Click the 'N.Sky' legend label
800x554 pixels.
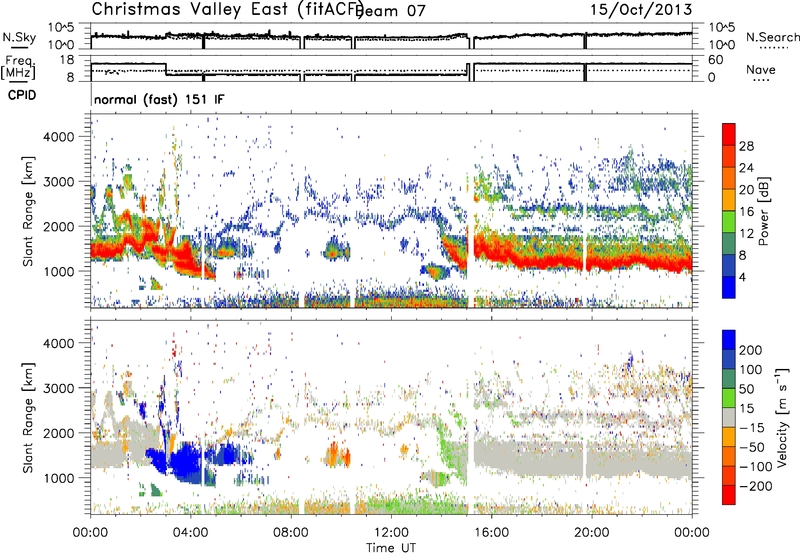[x=19, y=37]
